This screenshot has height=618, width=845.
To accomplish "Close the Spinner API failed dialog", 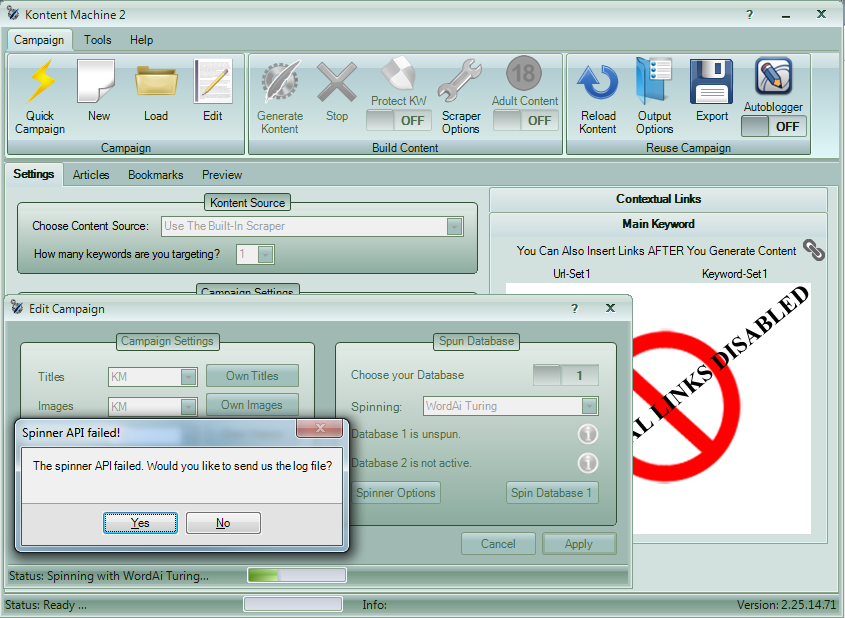I will point(320,428).
